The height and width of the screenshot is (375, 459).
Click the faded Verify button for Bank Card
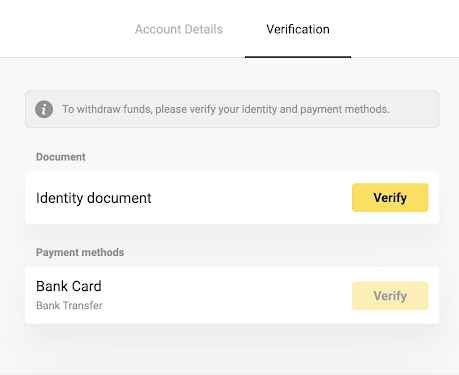tap(390, 296)
